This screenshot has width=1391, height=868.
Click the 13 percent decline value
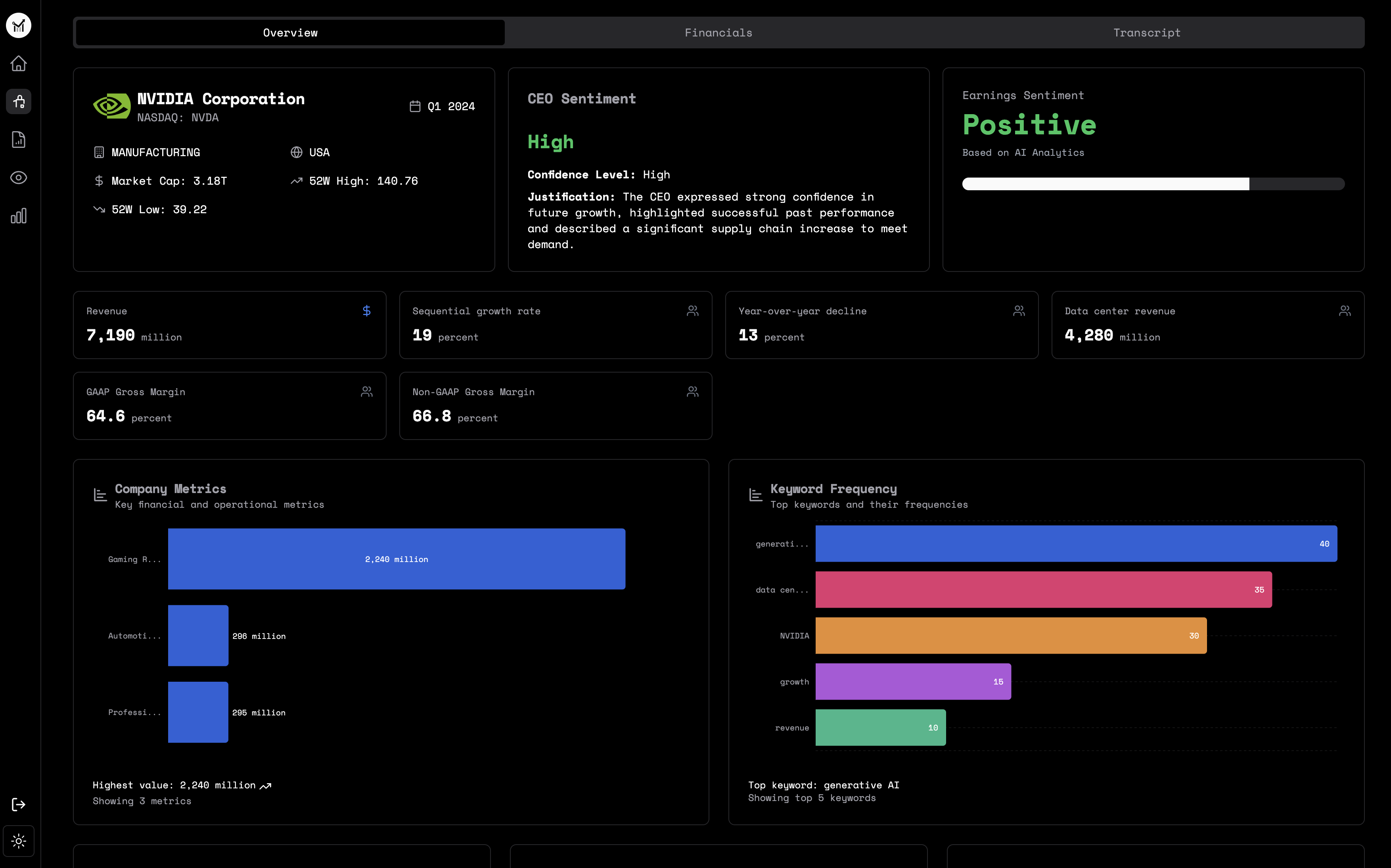coord(771,335)
